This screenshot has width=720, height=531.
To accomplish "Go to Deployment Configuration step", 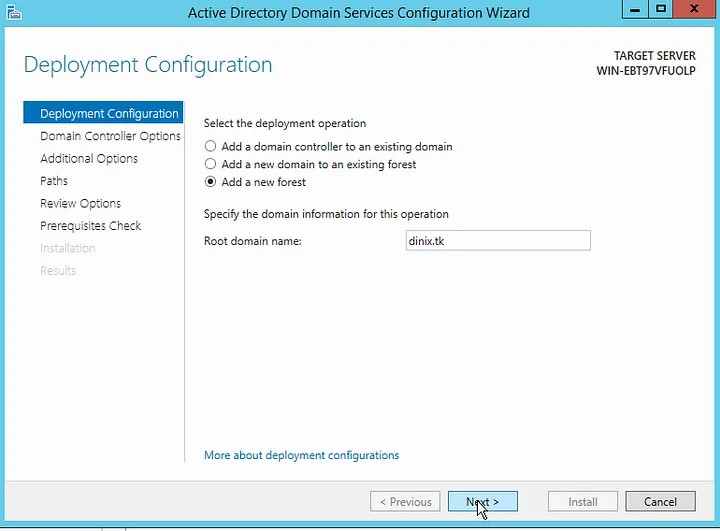I will [x=103, y=113].
